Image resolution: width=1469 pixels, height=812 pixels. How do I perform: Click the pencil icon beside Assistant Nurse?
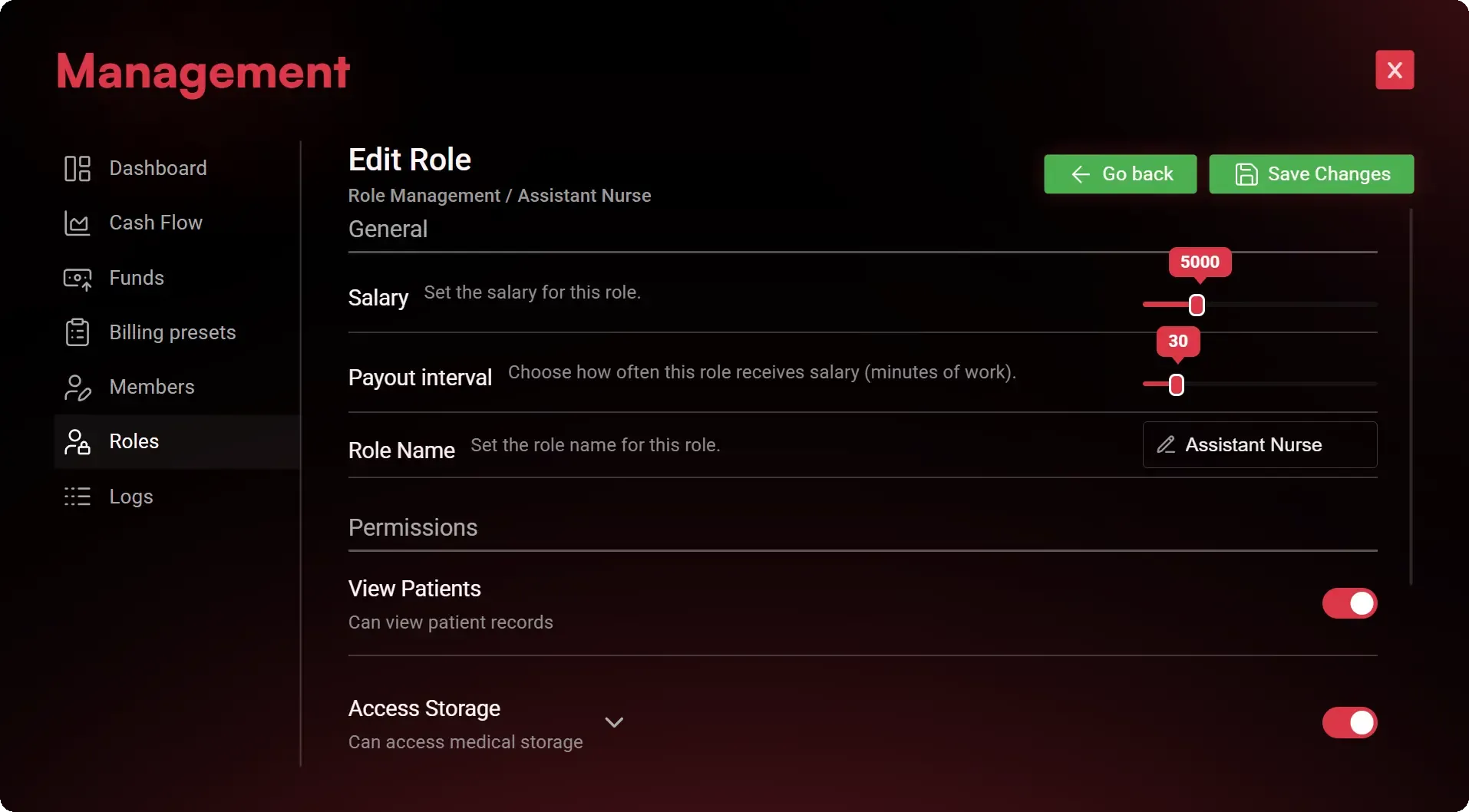(x=1166, y=445)
